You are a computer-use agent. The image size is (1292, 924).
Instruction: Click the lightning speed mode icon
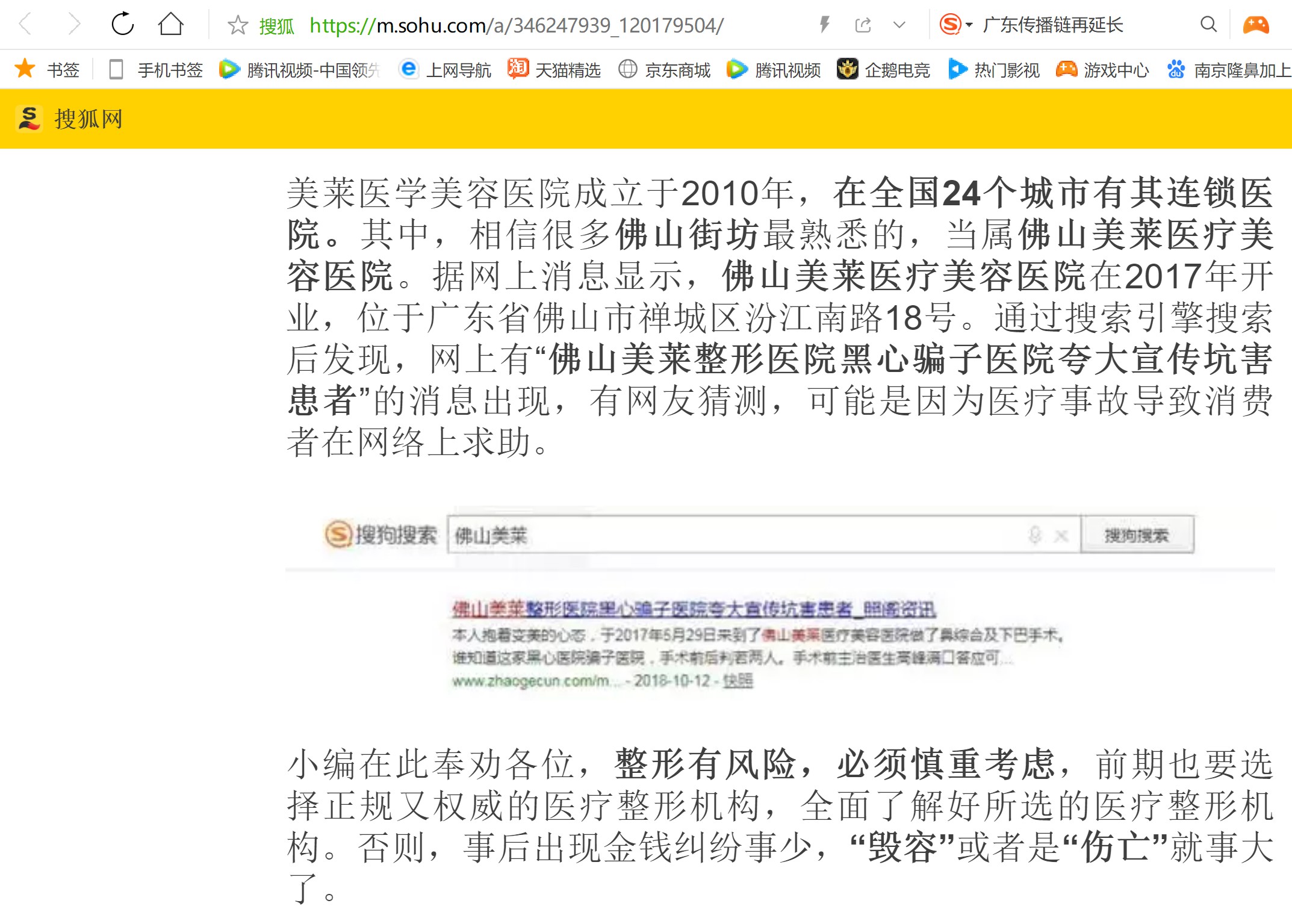[825, 25]
